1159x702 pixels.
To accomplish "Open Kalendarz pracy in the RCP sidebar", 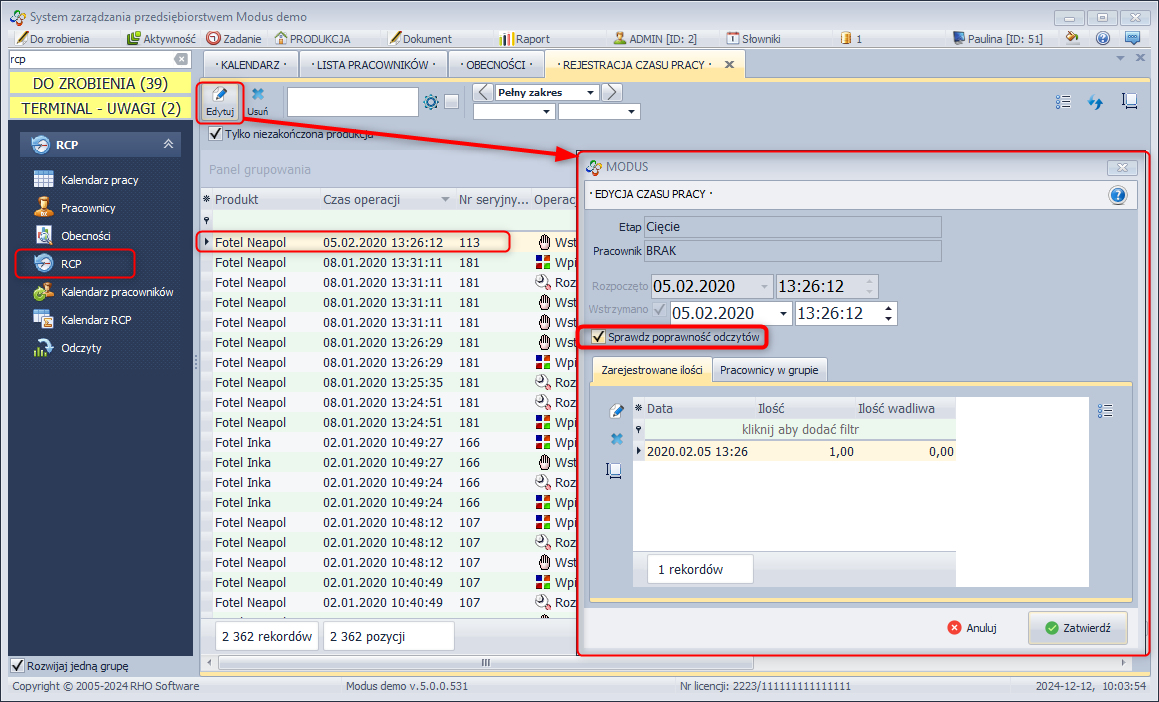I will tap(99, 180).
